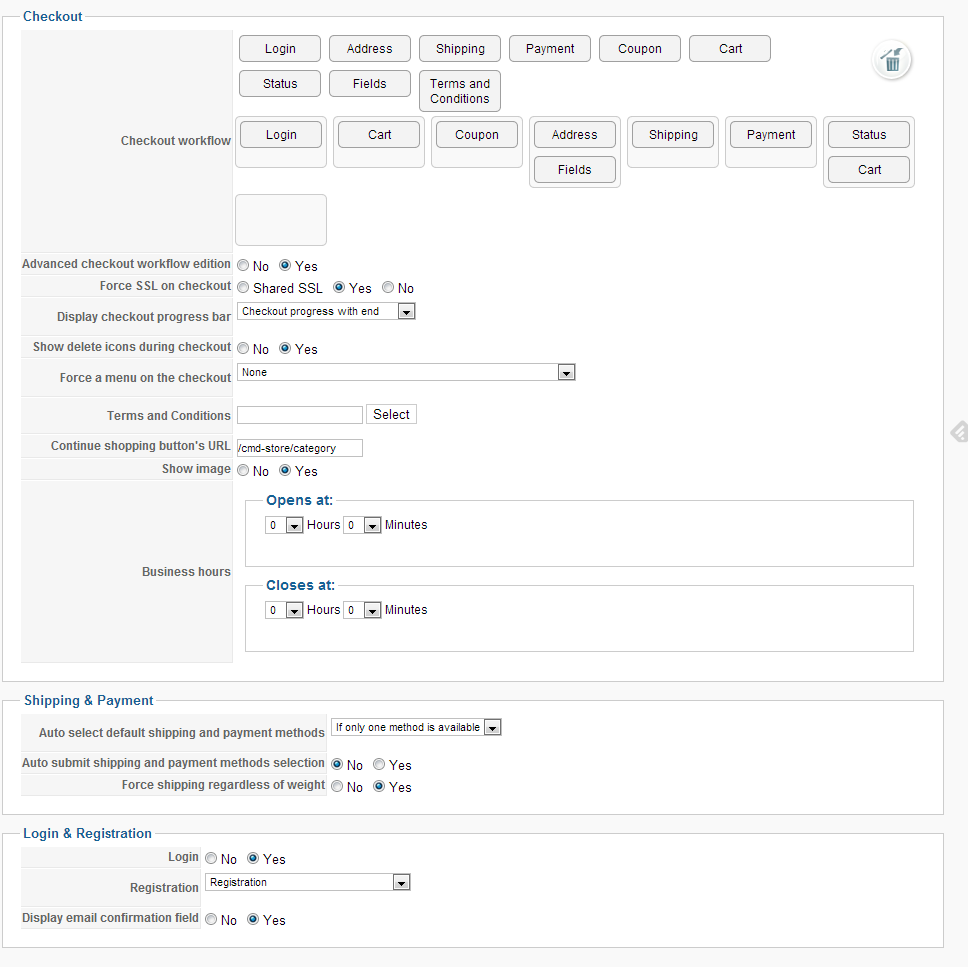This screenshot has height=967, width=968.
Task: Open the Display checkout progress bar dropdown
Action: click(x=327, y=312)
